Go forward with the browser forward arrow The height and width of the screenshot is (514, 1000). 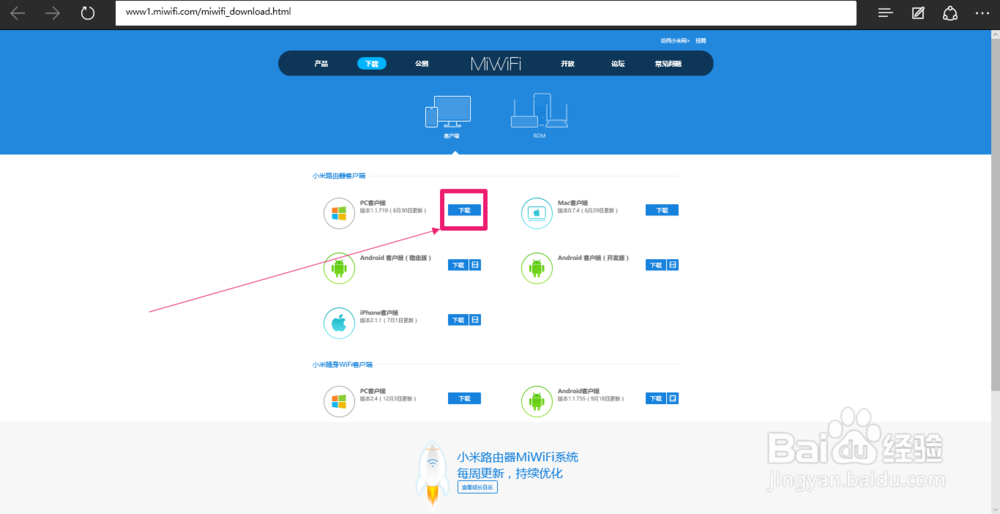pyautogui.click(x=52, y=13)
